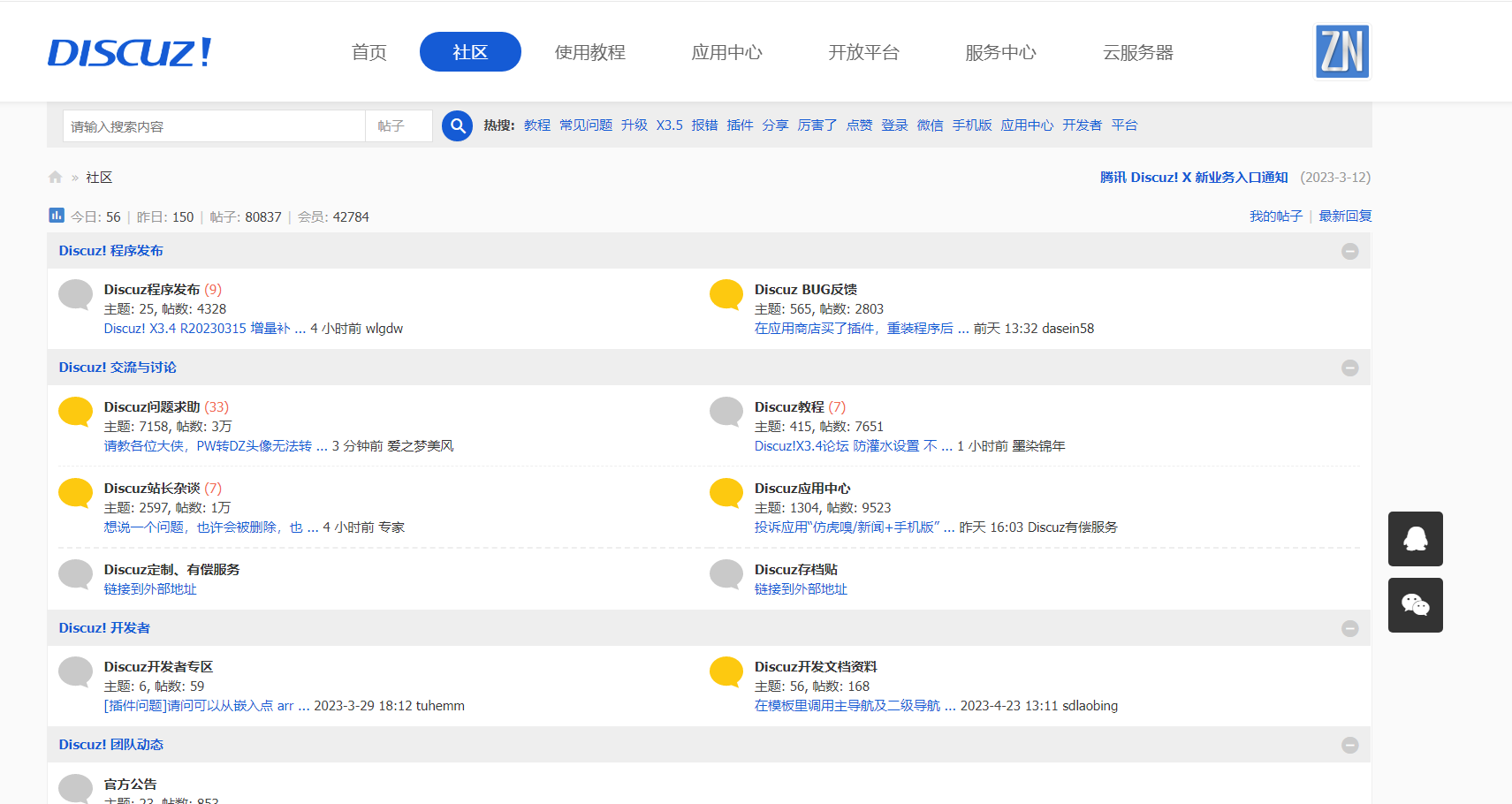
Task: Click the Discuz! logo
Action: pos(130,52)
